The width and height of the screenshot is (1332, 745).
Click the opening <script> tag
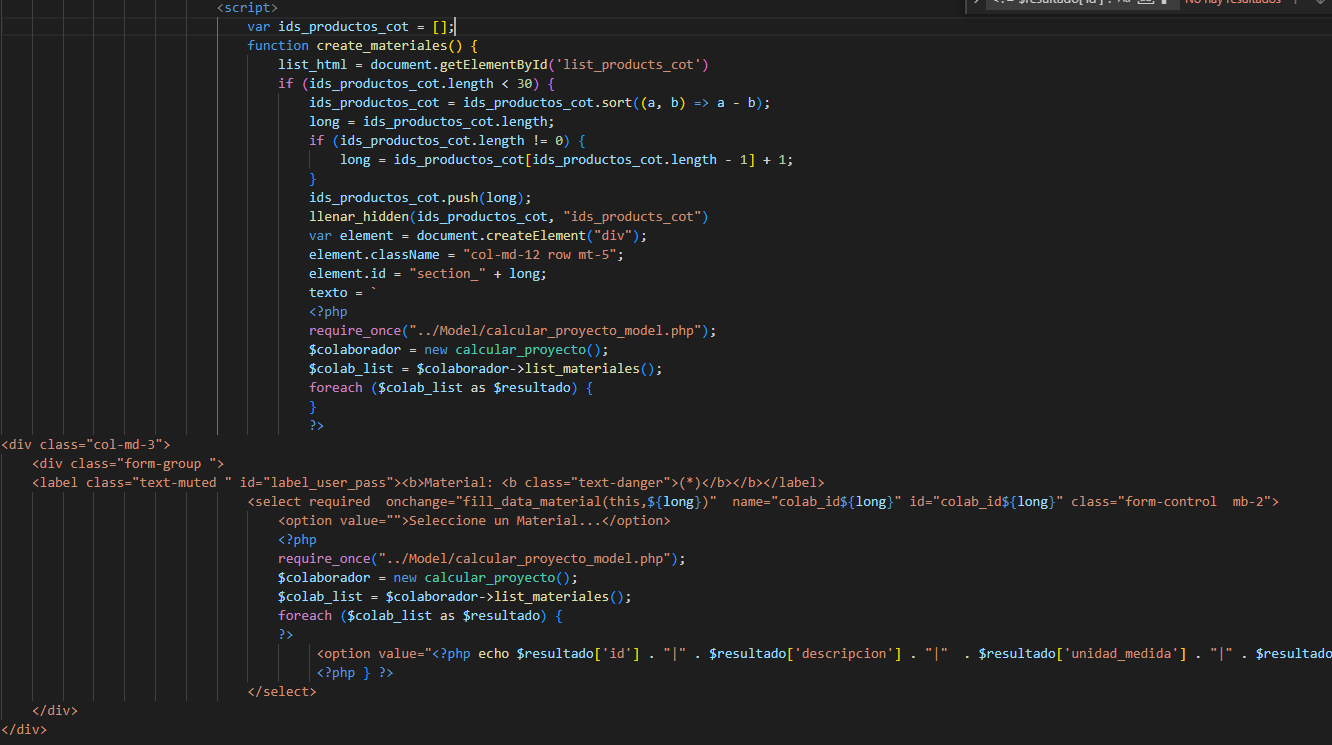(247, 7)
